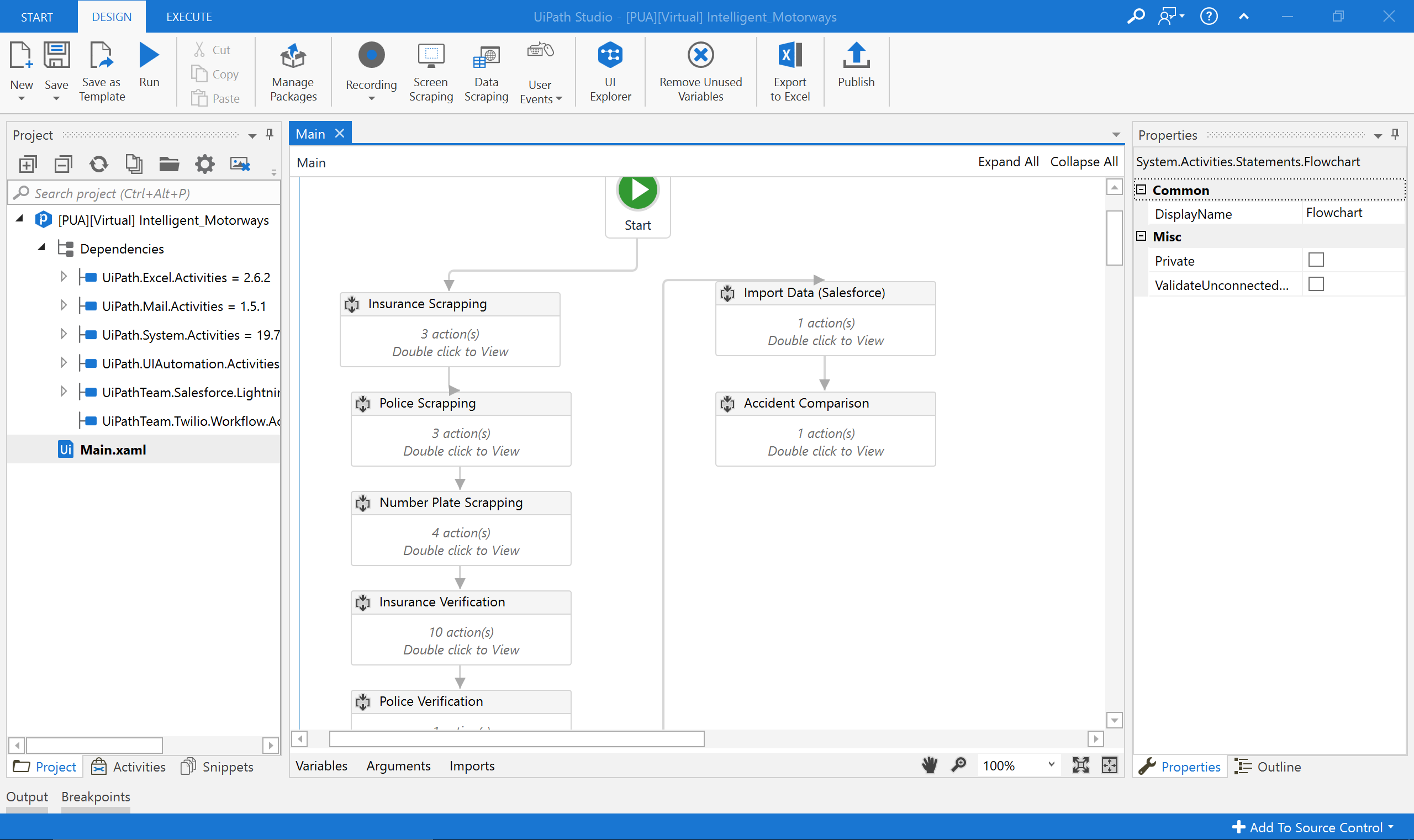The image size is (1414, 840).
Task: Open the Activities panel tab
Action: pyautogui.click(x=129, y=767)
